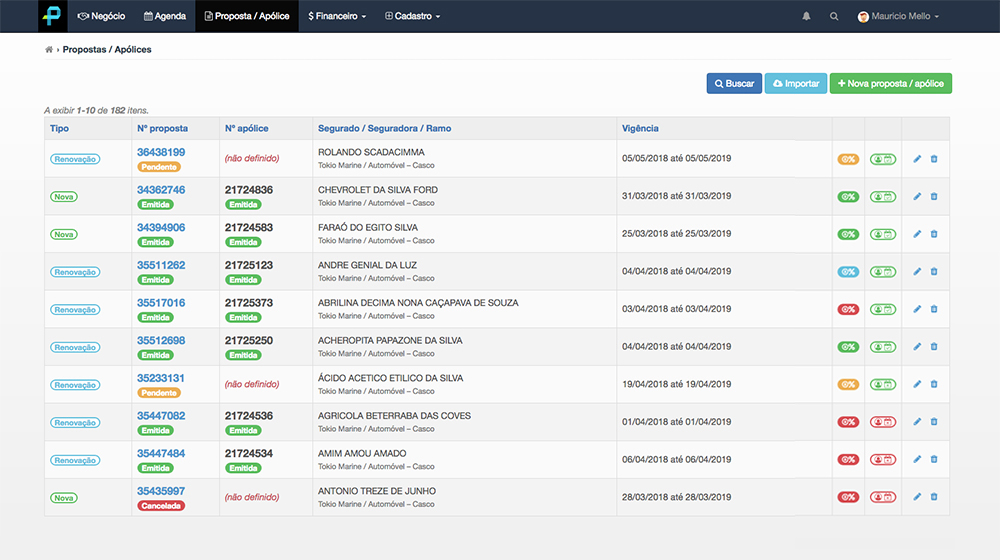Click red client/agenda badge for ANTONIO TREZE DE JUNHO

click(883, 497)
